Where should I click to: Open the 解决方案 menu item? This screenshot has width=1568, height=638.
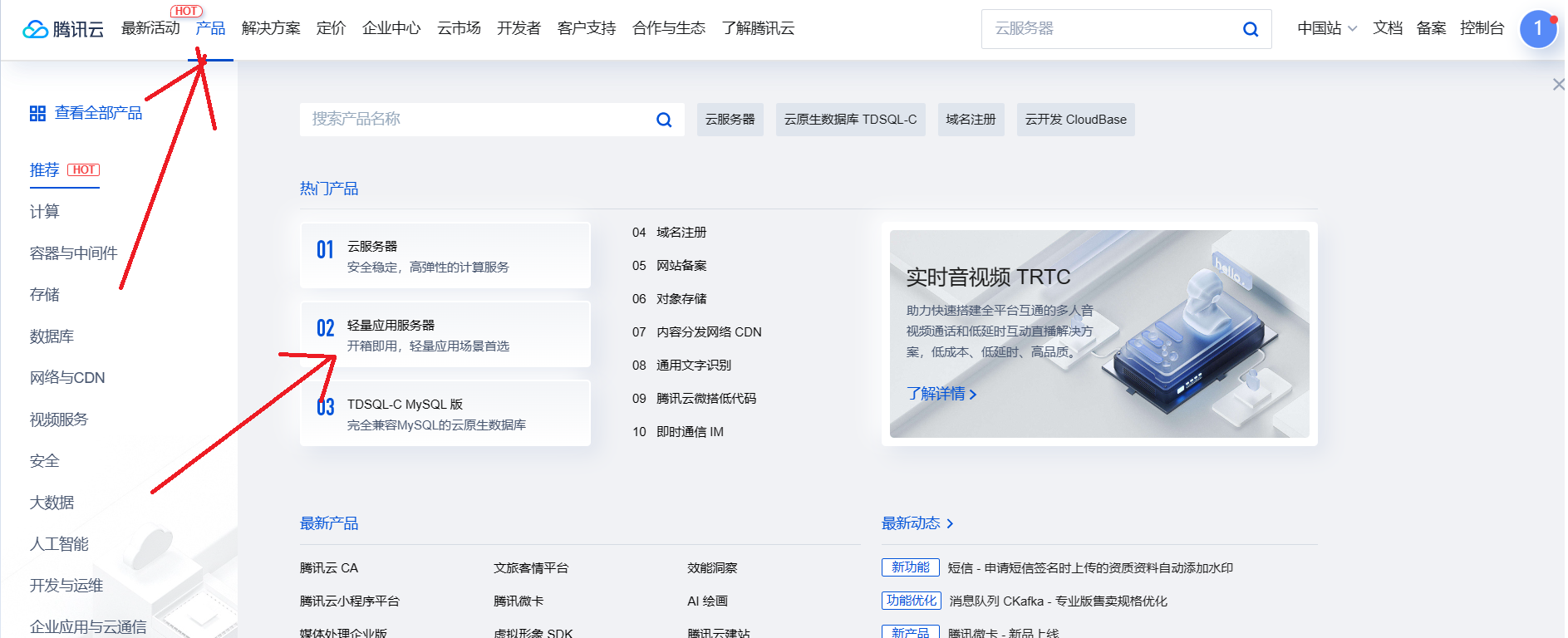271,28
